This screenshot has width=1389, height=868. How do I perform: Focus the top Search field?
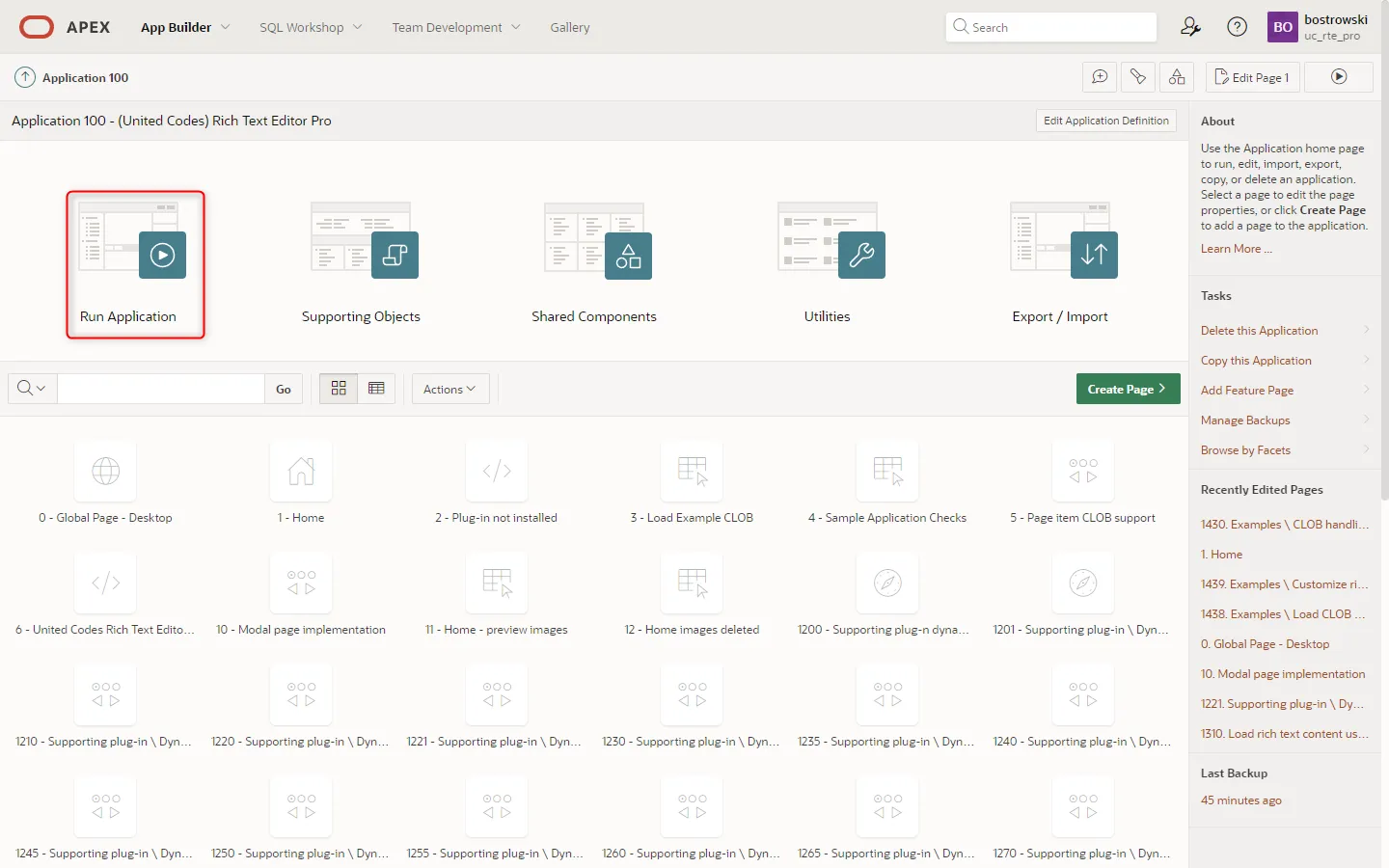1051,27
